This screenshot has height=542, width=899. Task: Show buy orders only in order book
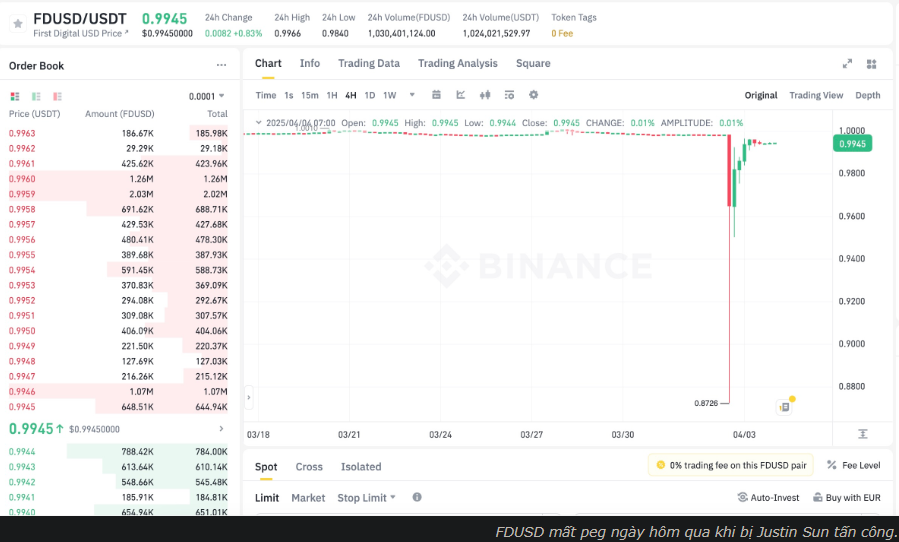(36, 96)
